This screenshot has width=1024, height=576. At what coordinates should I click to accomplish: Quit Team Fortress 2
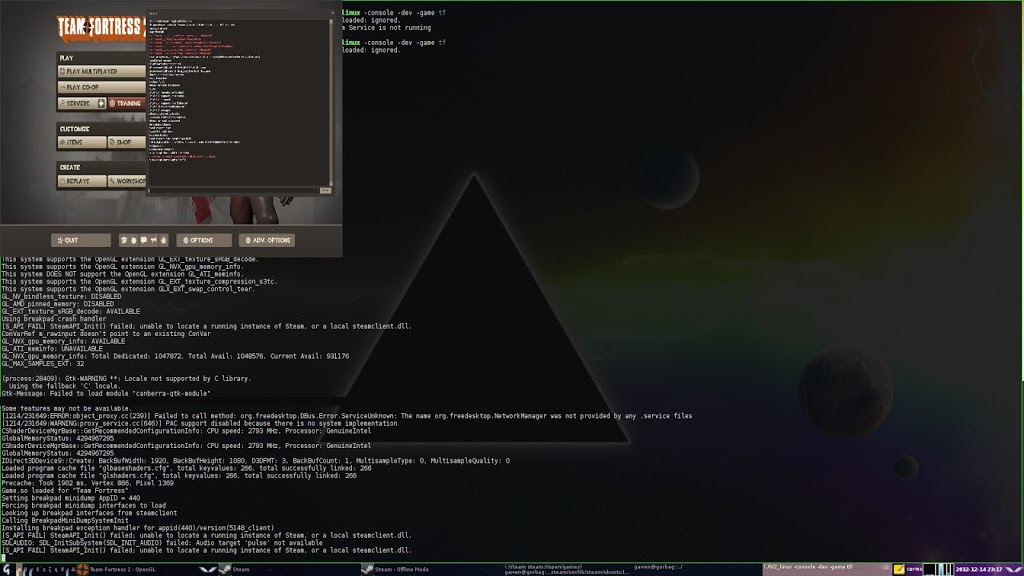coord(81,240)
